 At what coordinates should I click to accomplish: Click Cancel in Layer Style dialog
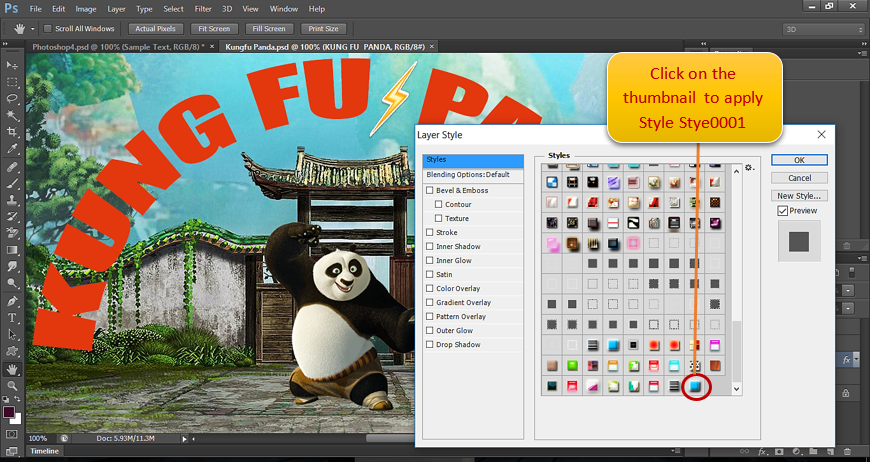[799, 178]
